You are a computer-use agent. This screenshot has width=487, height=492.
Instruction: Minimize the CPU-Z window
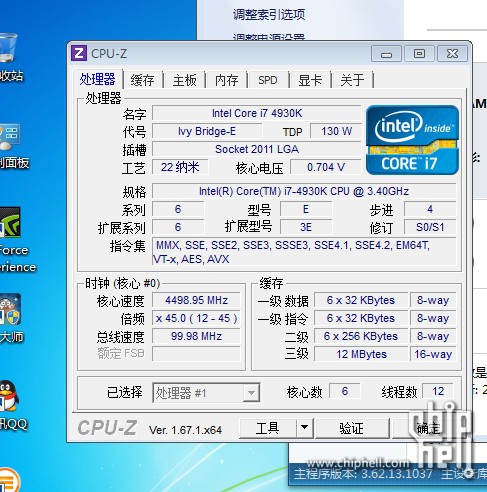click(x=386, y=54)
